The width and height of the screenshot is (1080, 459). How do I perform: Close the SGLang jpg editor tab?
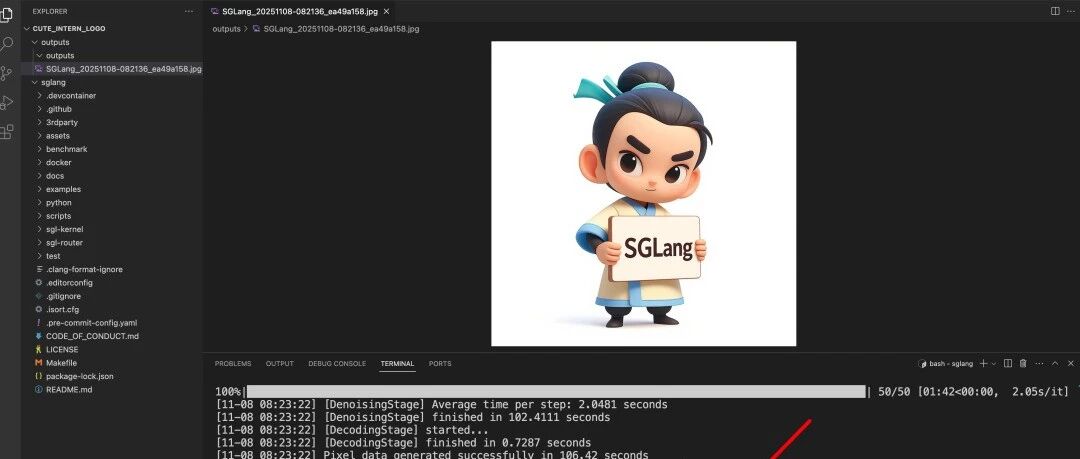(x=386, y=12)
